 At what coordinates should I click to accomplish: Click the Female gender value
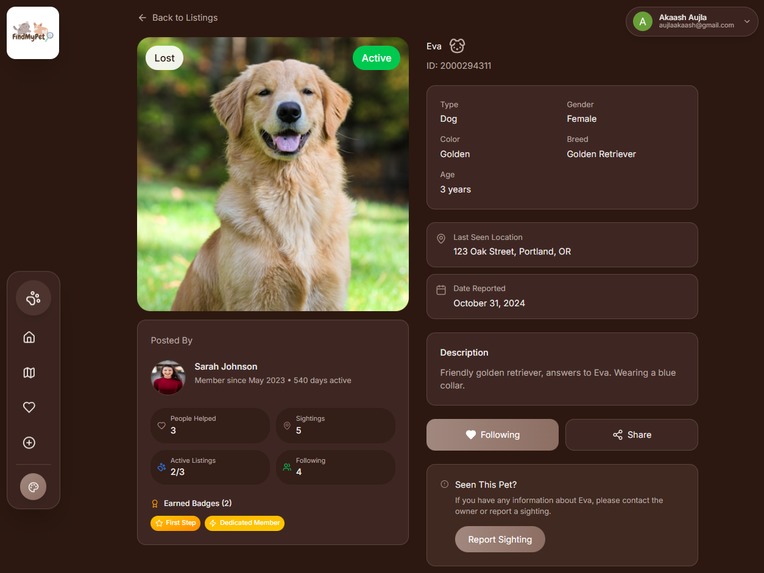582,119
